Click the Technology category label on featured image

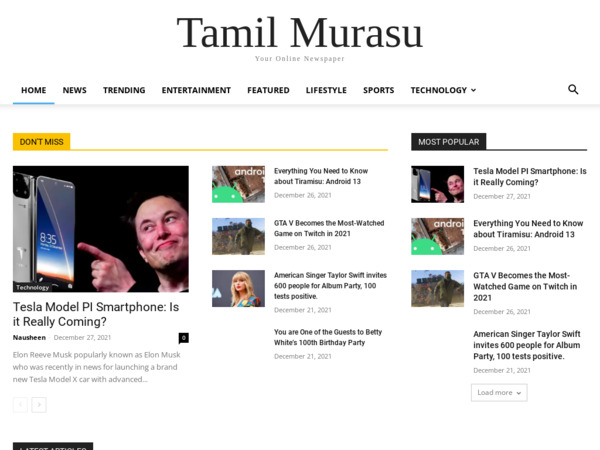[33, 287]
